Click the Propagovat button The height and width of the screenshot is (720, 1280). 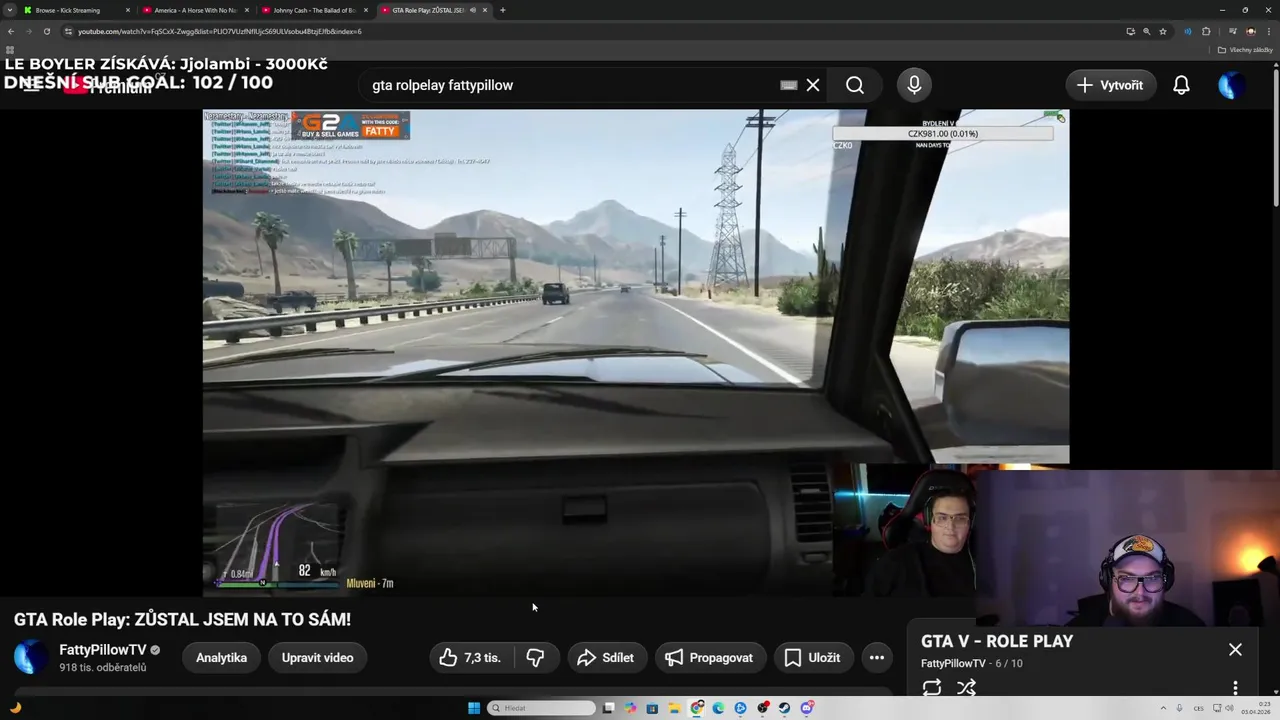709,657
